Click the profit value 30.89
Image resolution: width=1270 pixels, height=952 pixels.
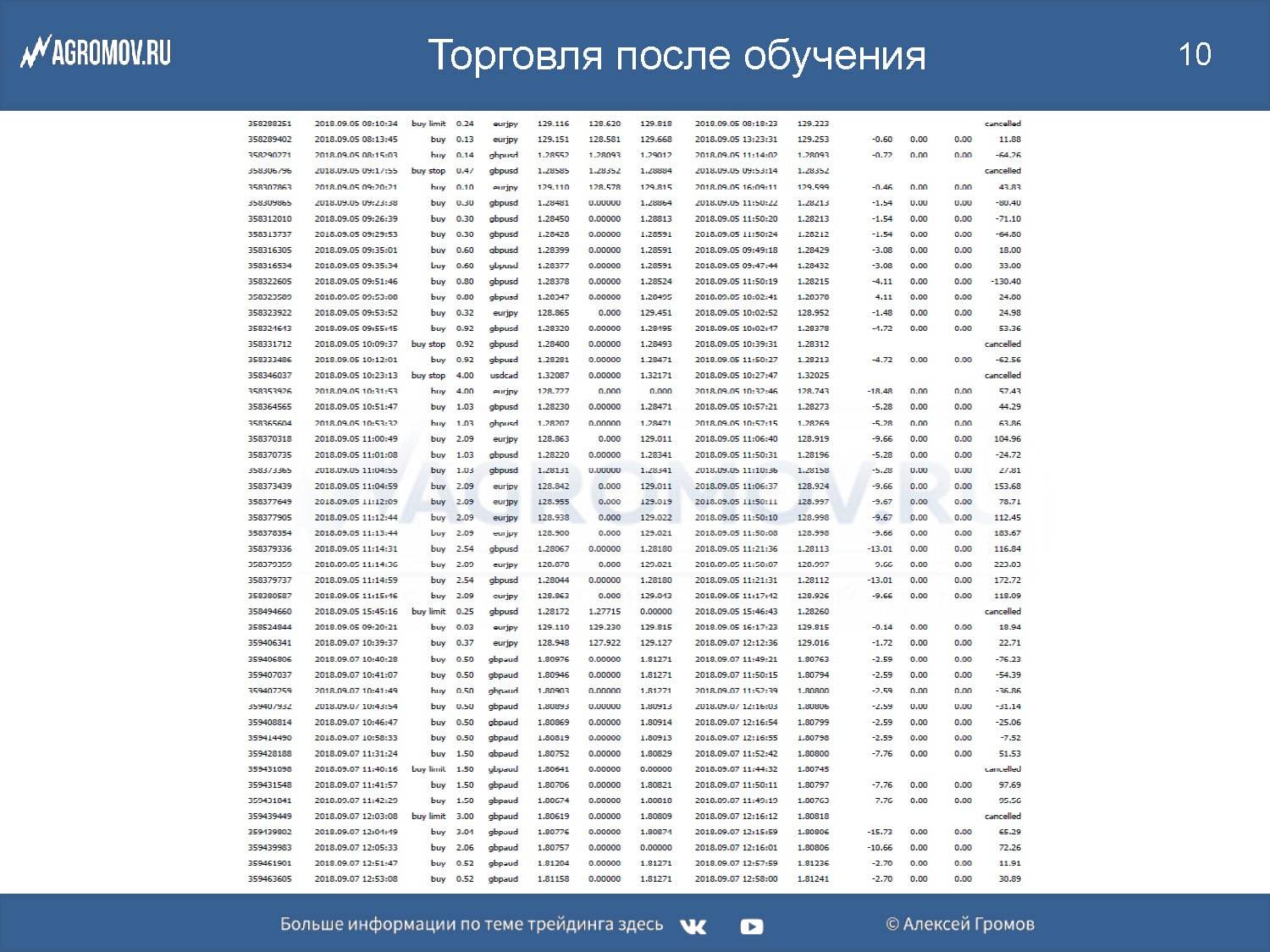click(1010, 879)
